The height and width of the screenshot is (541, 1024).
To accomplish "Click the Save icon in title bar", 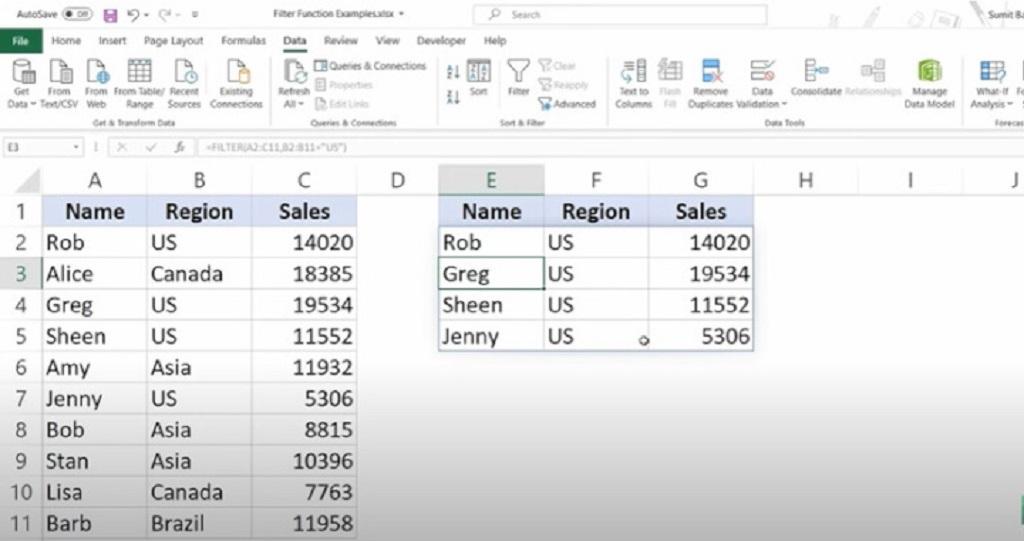I will tap(110, 14).
